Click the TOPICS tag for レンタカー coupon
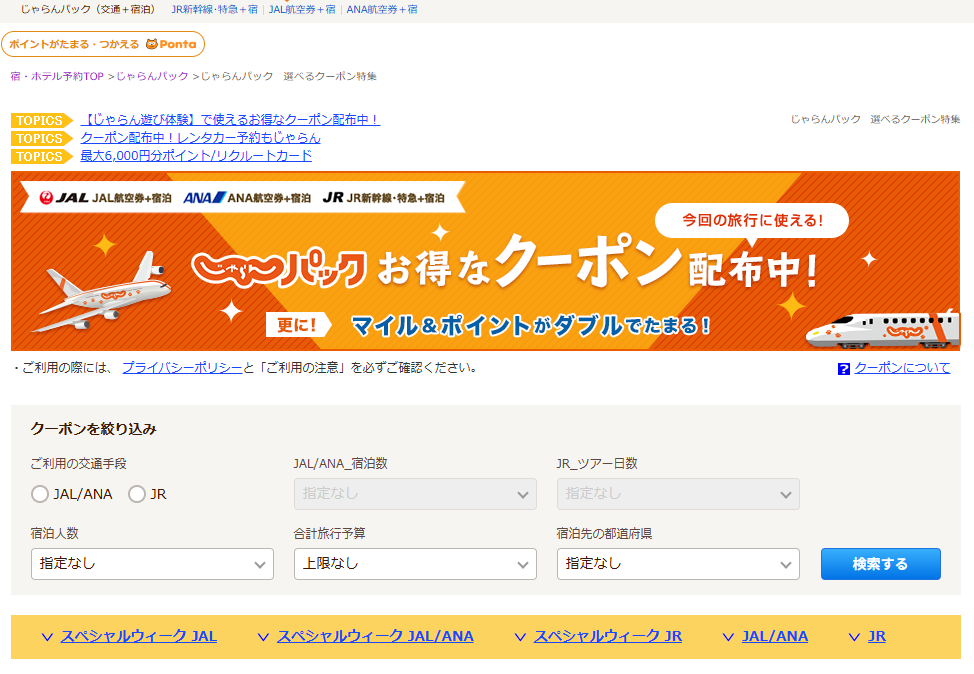The image size is (974, 674). [42, 138]
